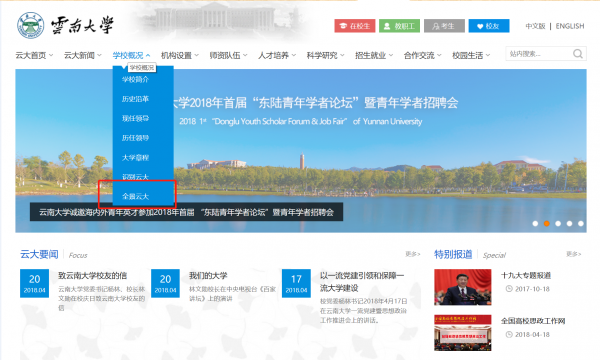Viewport: 600px width, 360px height.
Task: Open the 全国高校思政工作网 thumbnail image
Action: tap(463, 332)
